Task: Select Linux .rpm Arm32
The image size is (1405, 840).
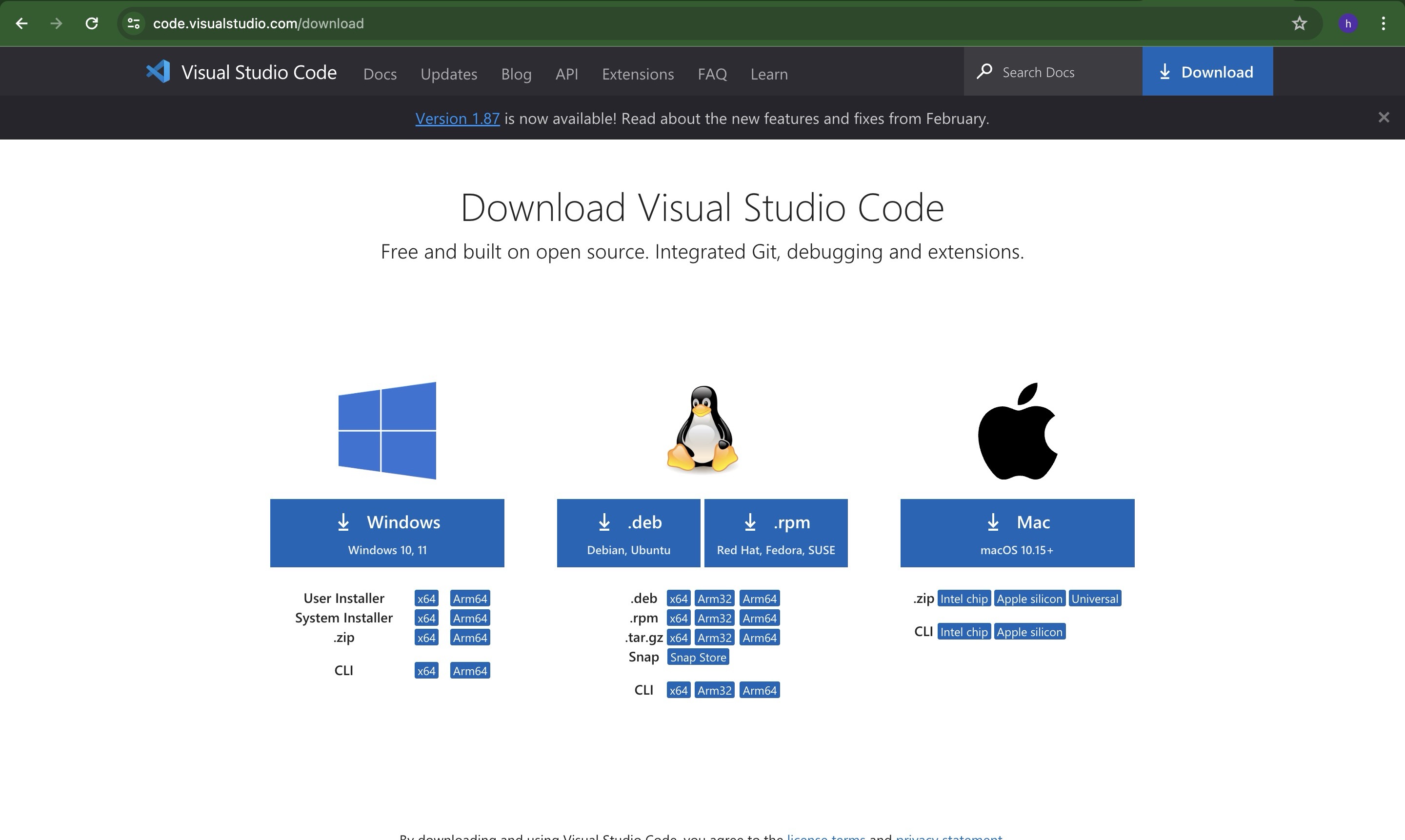Action: pos(714,618)
